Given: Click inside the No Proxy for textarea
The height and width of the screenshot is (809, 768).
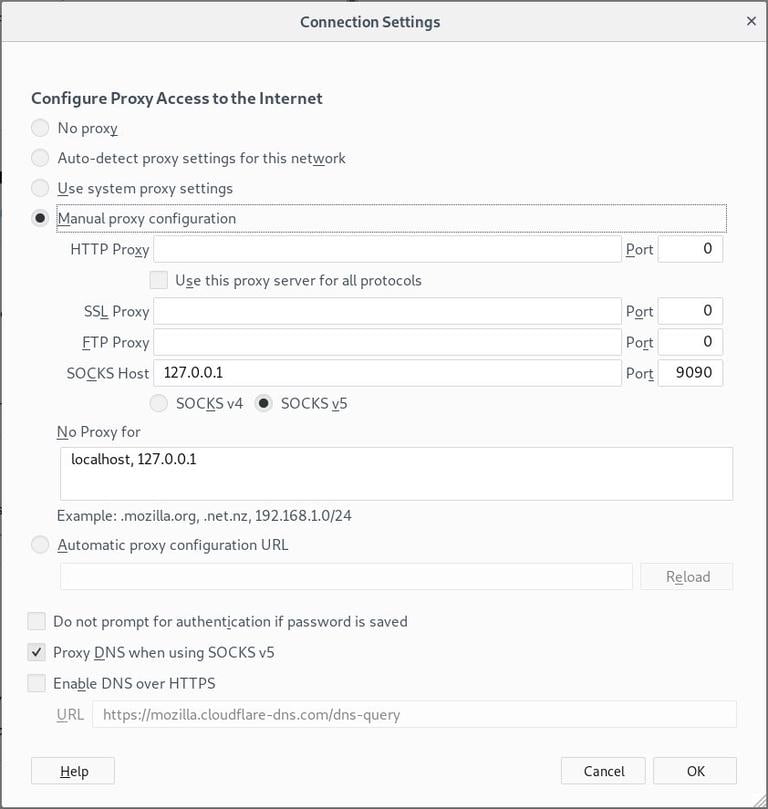Looking at the screenshot, I should click(x=397, y=472).
